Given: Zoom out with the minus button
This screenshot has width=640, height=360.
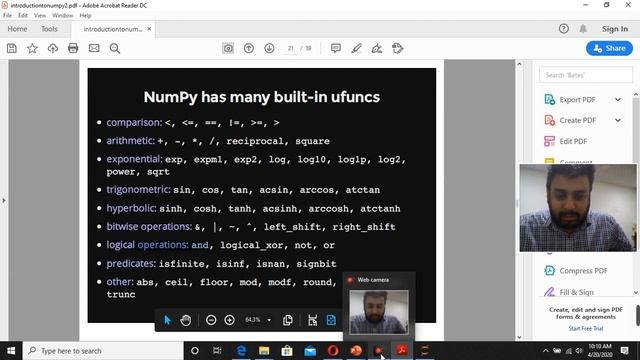Looking at the screenshot, I should coord(211,320).
